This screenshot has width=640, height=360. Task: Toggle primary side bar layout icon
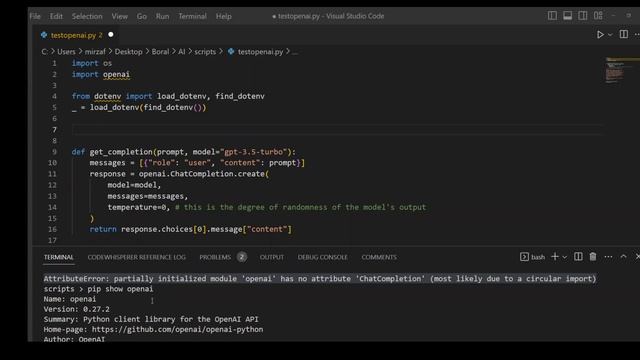pos(552,16)
